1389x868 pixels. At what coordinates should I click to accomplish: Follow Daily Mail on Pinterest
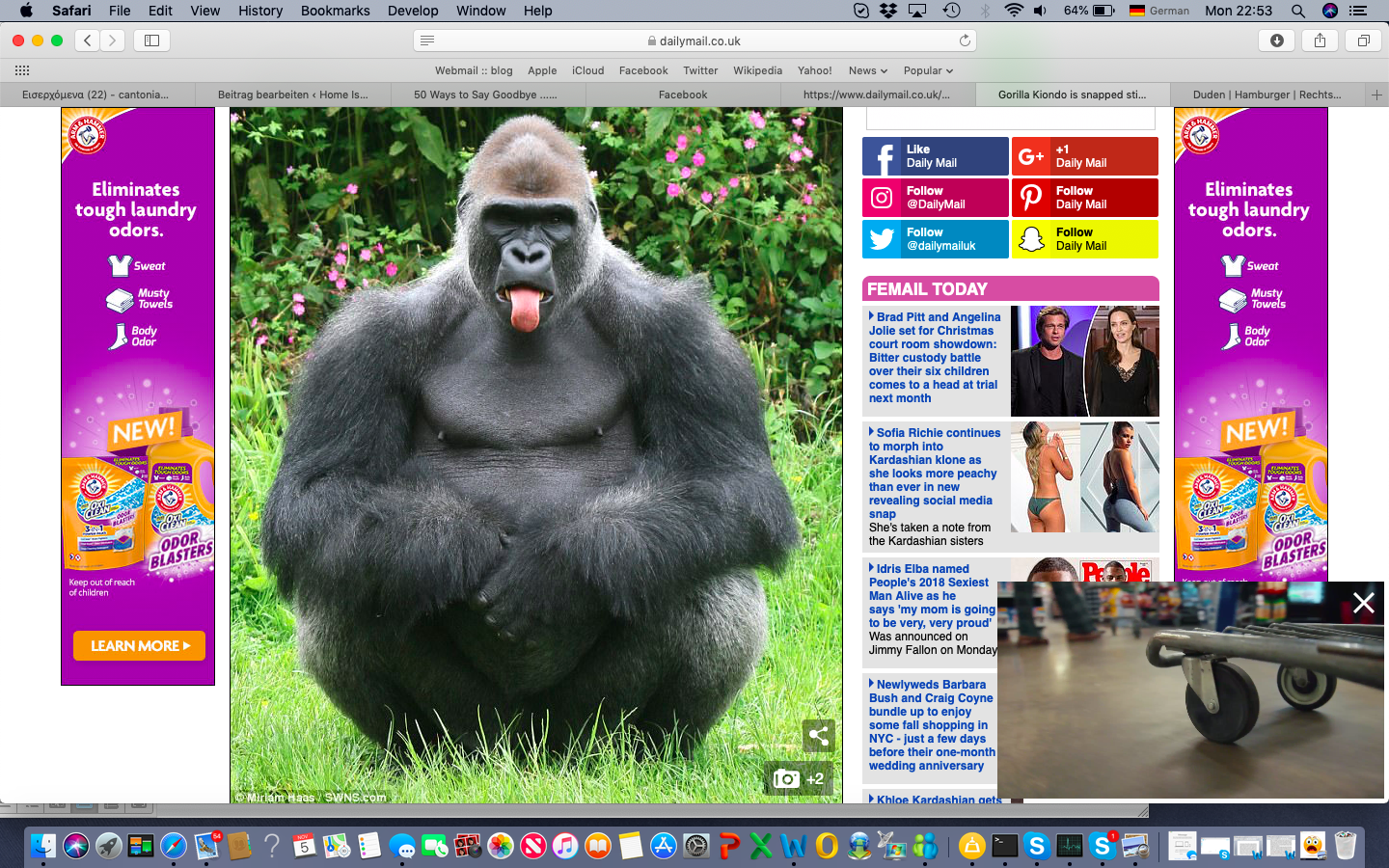point(1085,198)
